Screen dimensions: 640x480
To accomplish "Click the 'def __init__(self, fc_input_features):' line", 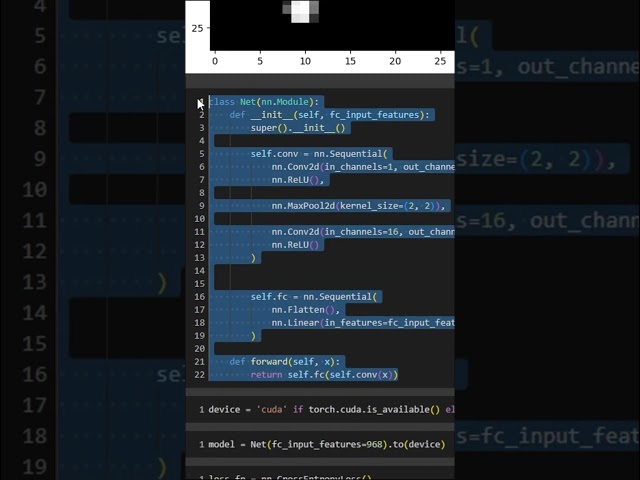I will pyautogui.click(x=329, y=115).
